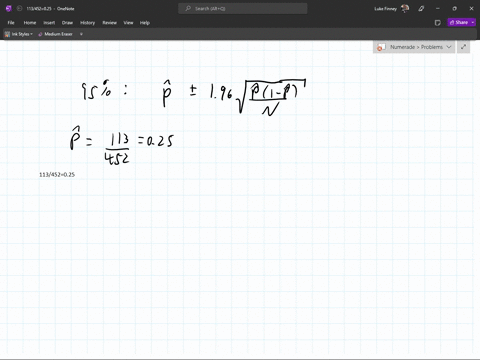This screenshot has width=480, height=360.
Task: Click the OneNote app icon in title bar
Action: (9, 8)
